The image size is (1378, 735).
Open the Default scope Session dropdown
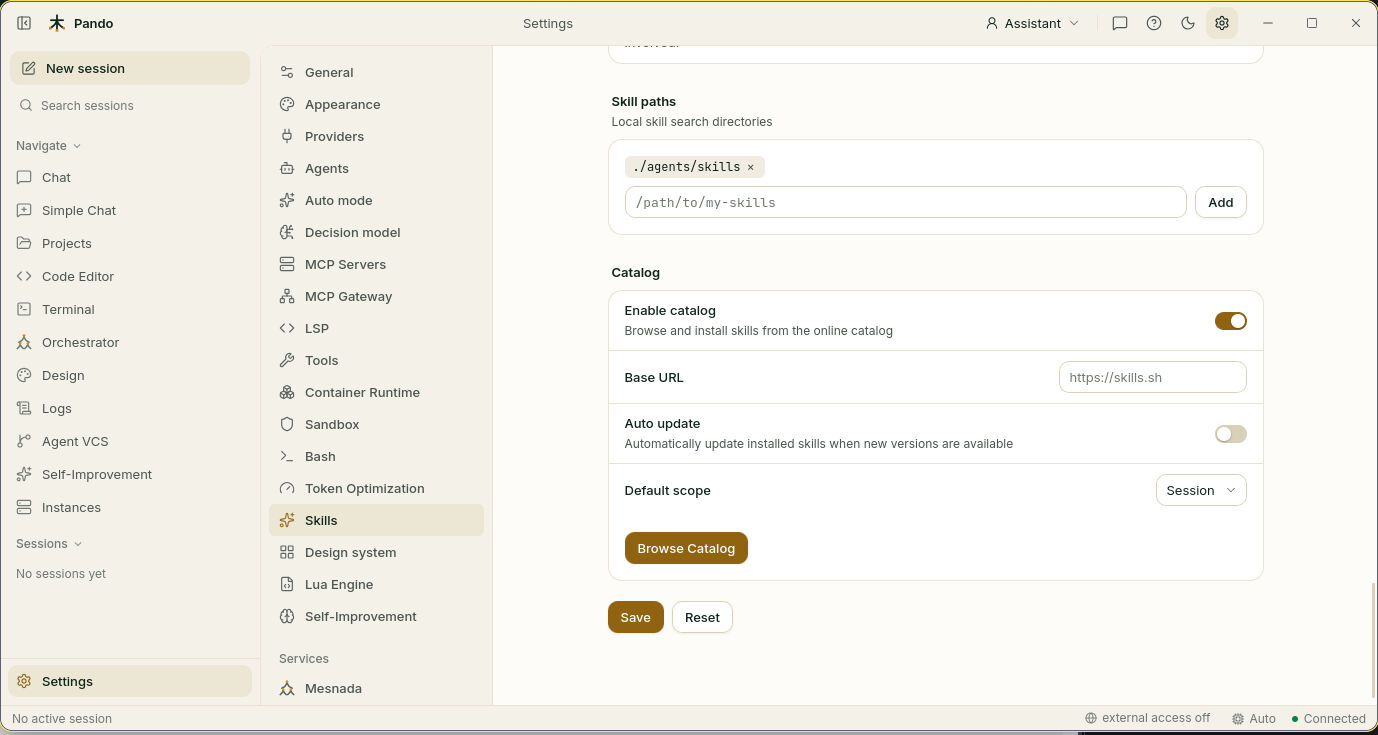click(1200, 490)
